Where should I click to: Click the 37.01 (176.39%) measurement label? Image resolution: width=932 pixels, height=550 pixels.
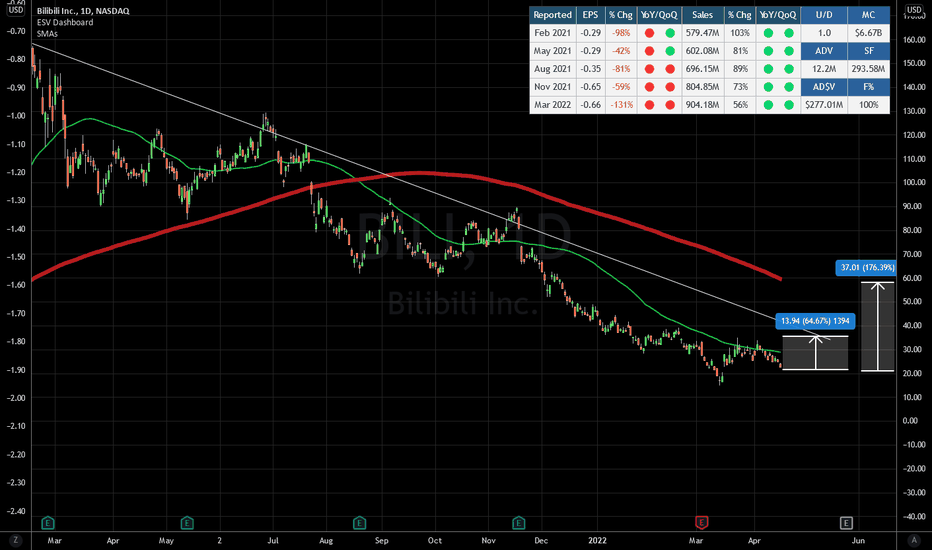click(865, 268)
